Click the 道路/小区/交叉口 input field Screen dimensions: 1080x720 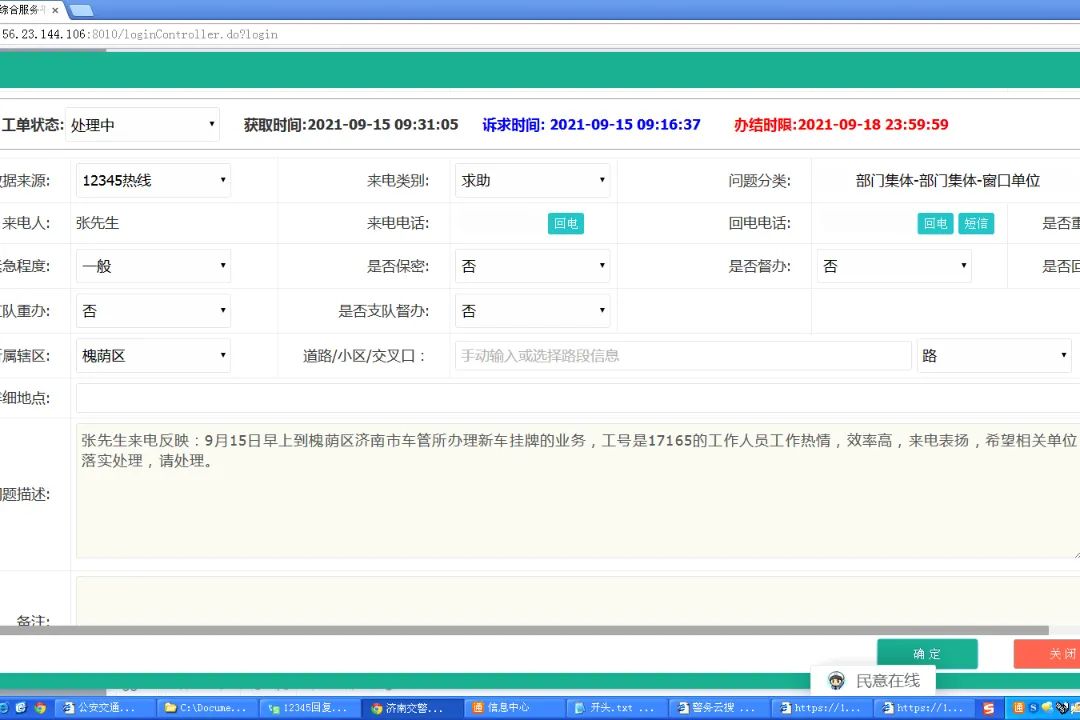[x=682, y=355]
